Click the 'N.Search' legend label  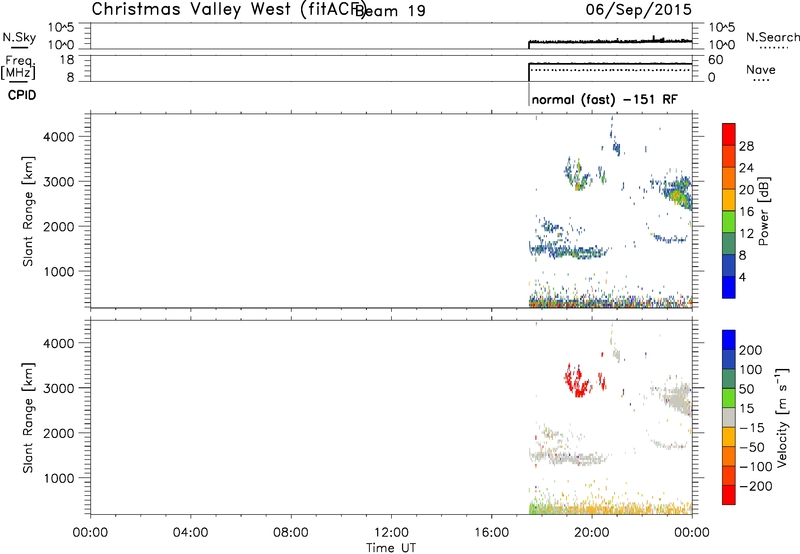tap(772, 37)
